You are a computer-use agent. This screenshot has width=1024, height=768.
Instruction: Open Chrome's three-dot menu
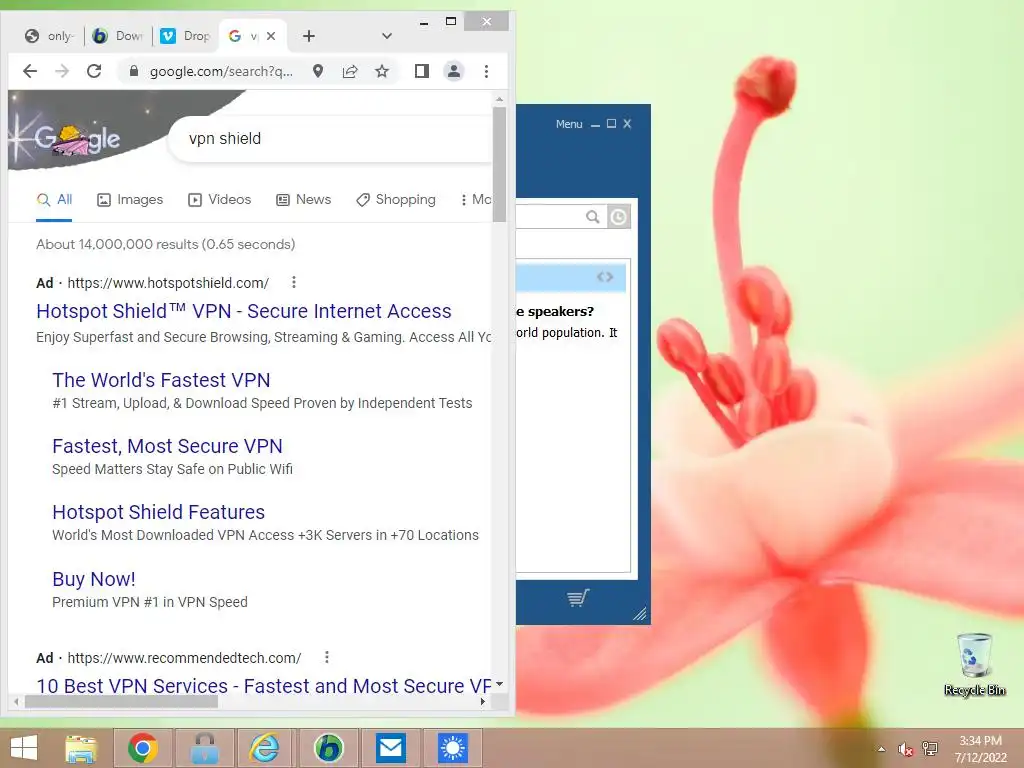click(x=486, y=71)
